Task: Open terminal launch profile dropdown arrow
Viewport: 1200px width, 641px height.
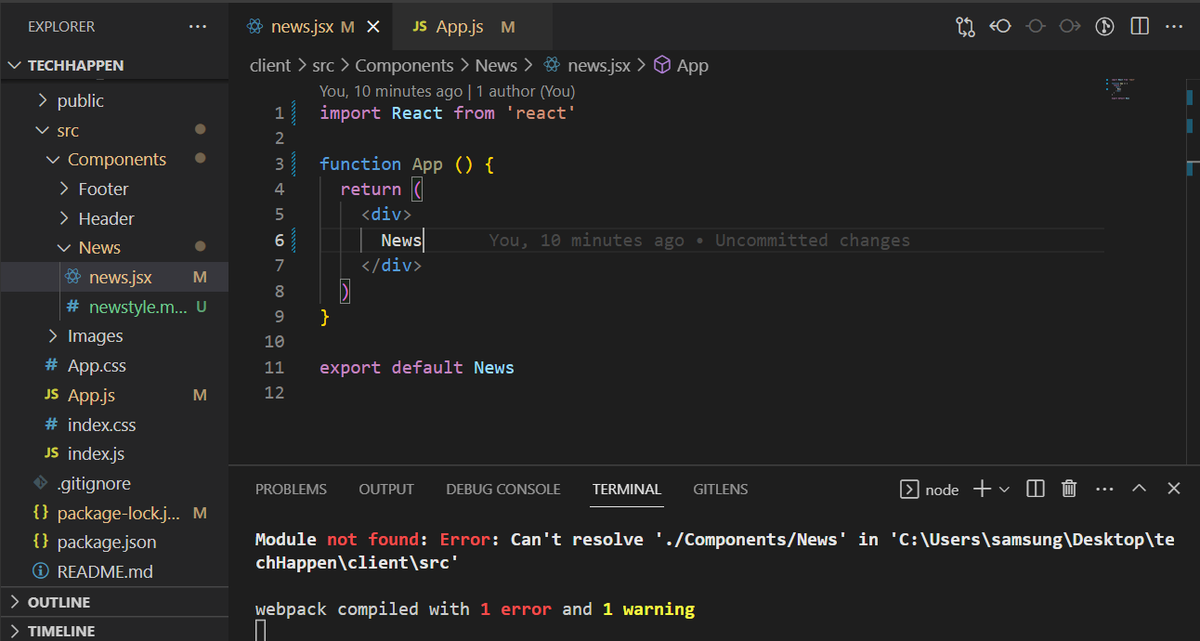Action: [x=1004, y=489]
